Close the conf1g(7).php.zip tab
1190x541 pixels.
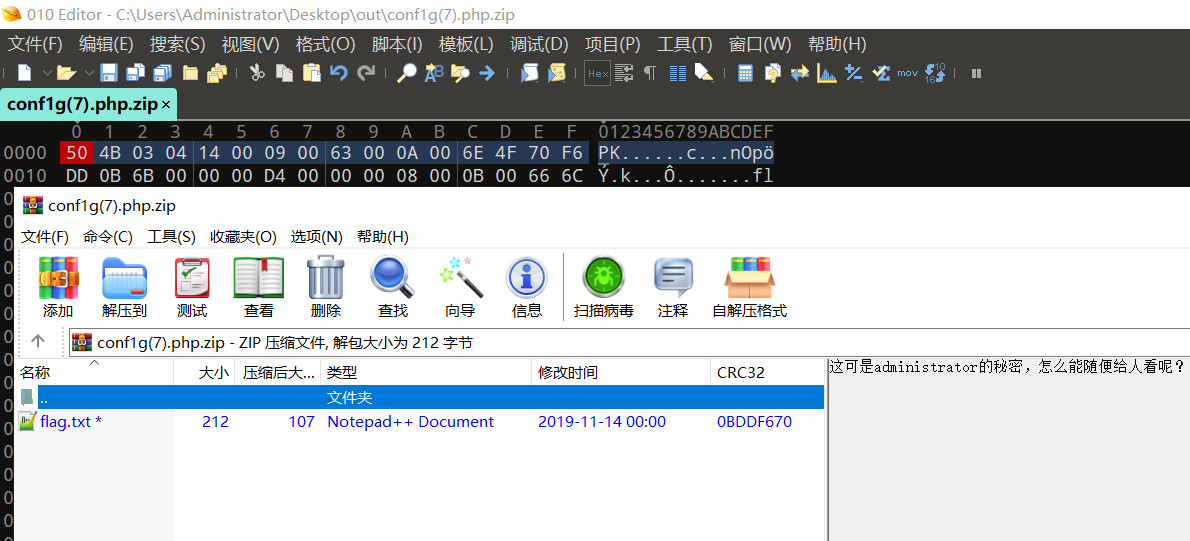coord(166,104)
